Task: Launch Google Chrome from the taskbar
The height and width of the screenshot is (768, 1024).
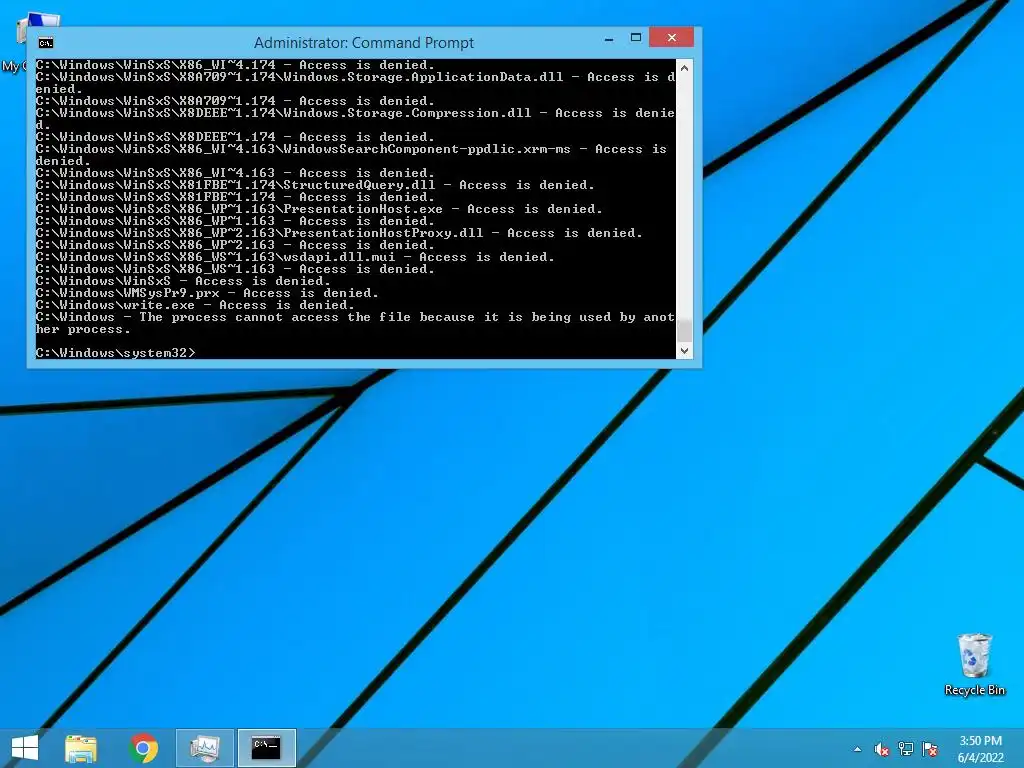Action: (144, 748)
